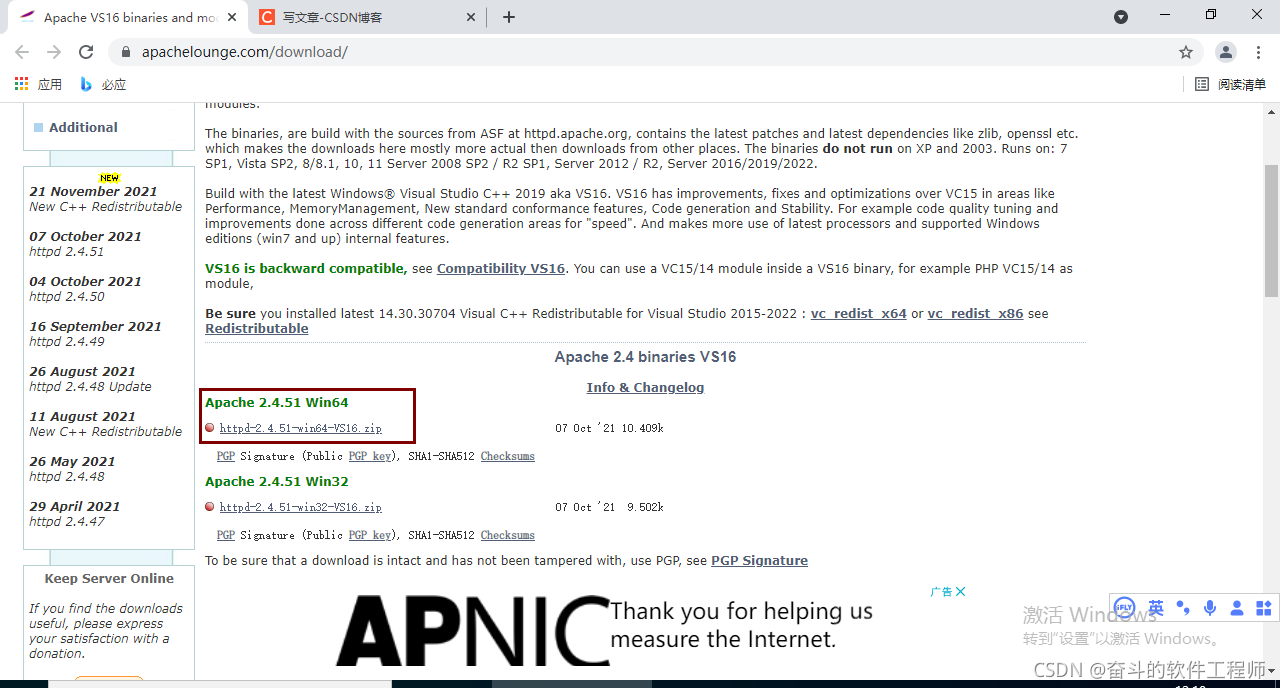Open 16 September 2021 httpd 2.4.49 entry
The width and height of the screenshot is (1280, 688).
click(x=95, y=334)
